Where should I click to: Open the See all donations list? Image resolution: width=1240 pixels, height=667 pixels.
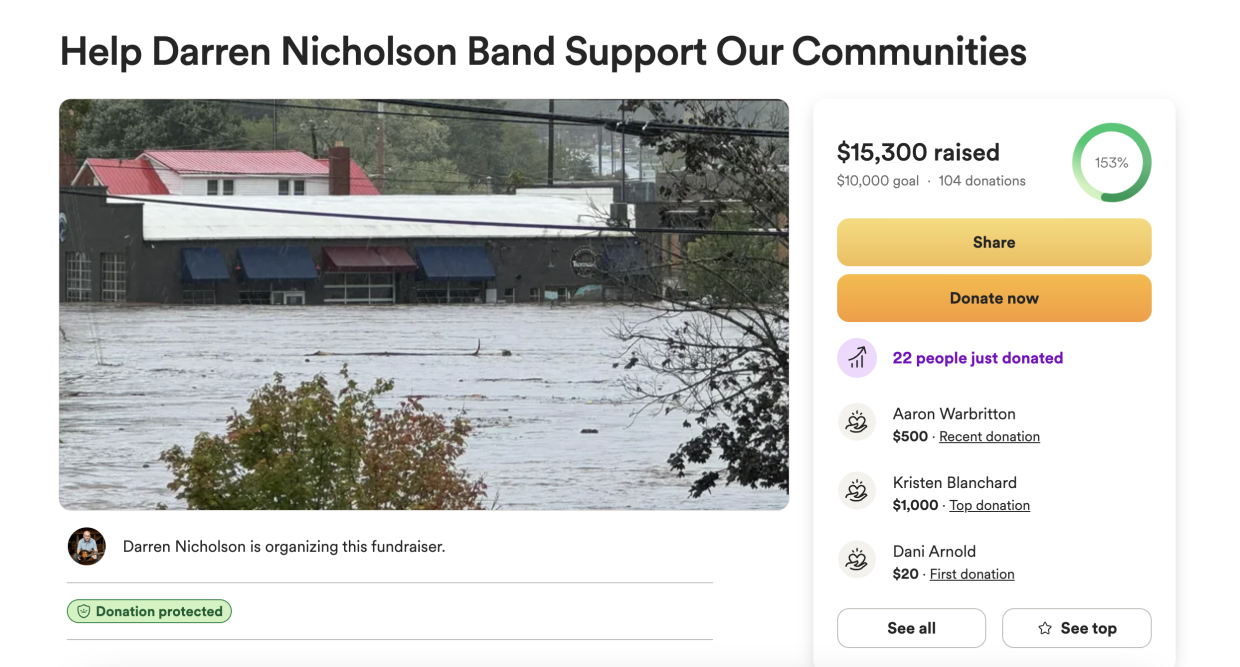(911, 628)
